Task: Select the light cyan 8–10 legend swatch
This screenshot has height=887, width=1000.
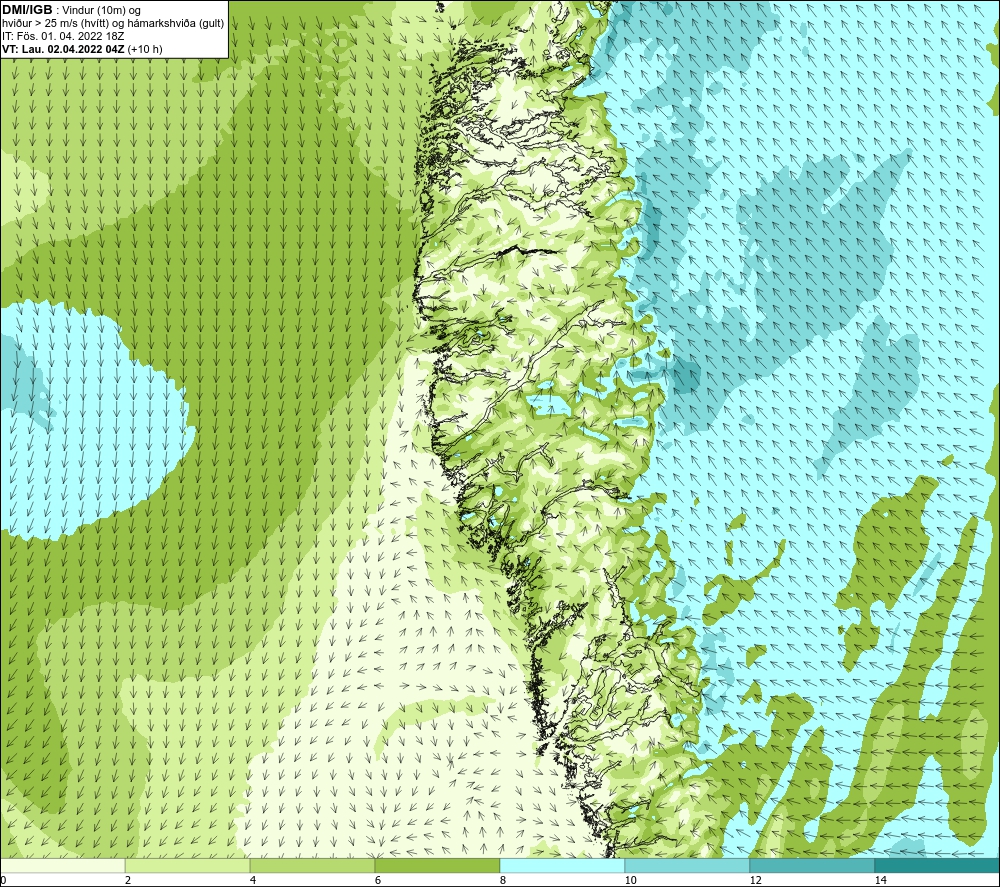Action: [562, 866]
